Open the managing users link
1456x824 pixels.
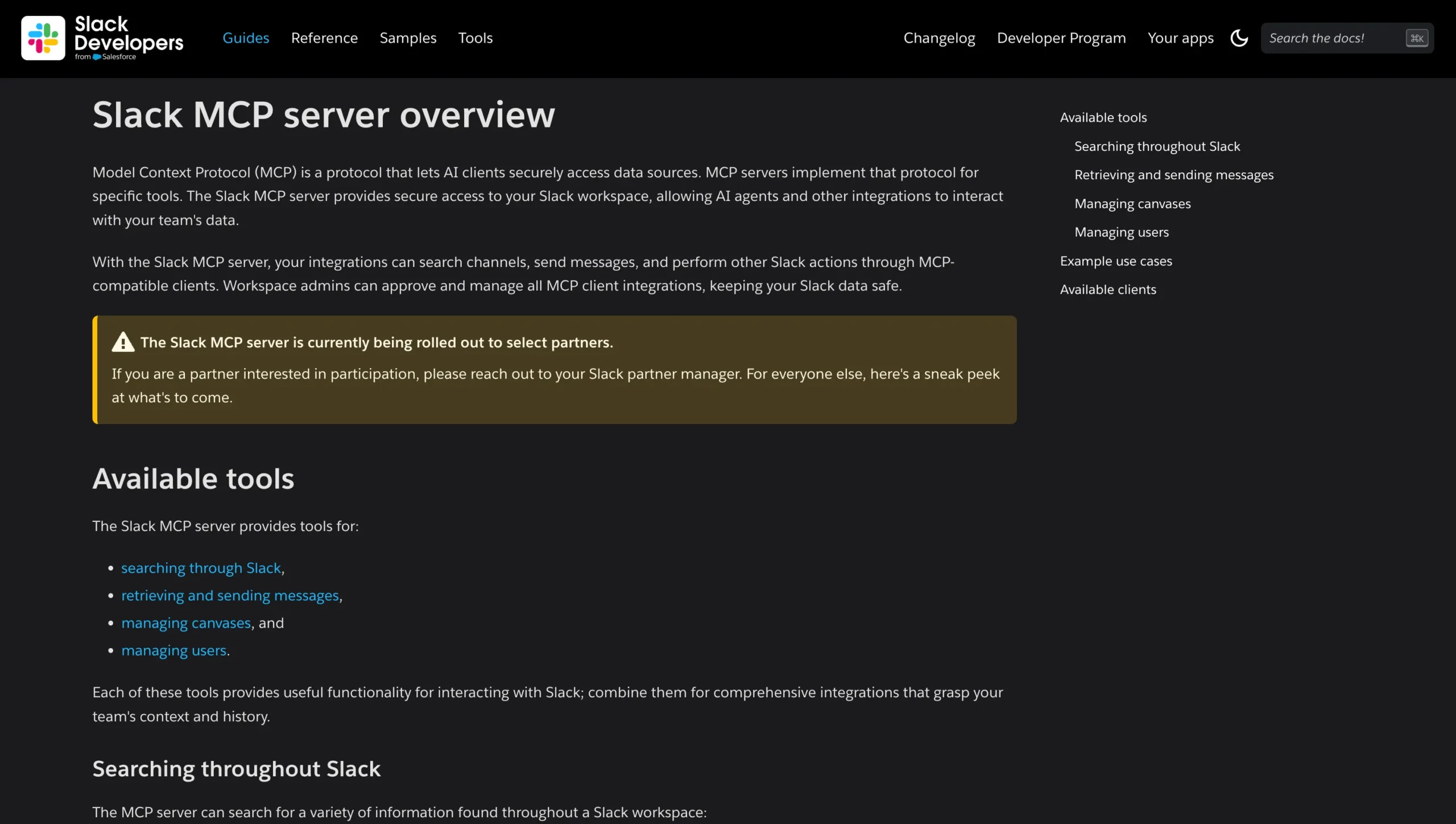173,650
